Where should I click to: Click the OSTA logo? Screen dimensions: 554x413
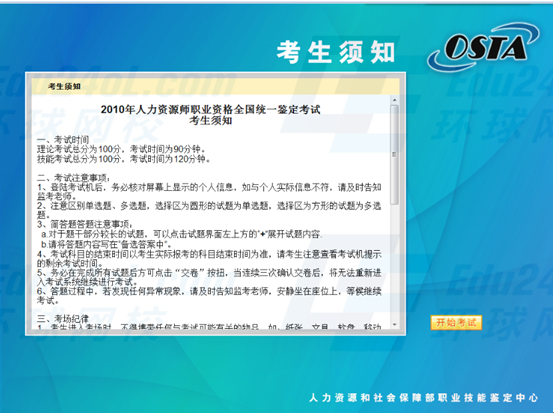(x=484, y=47)
